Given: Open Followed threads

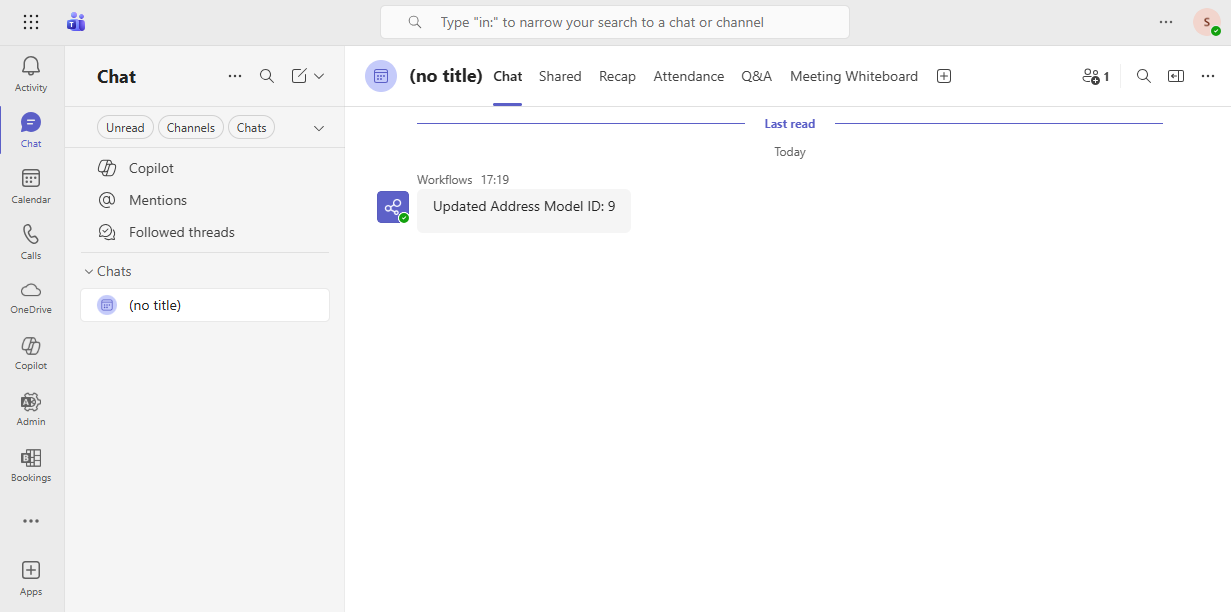Looking at the screenshot, I should pos(181,232).
